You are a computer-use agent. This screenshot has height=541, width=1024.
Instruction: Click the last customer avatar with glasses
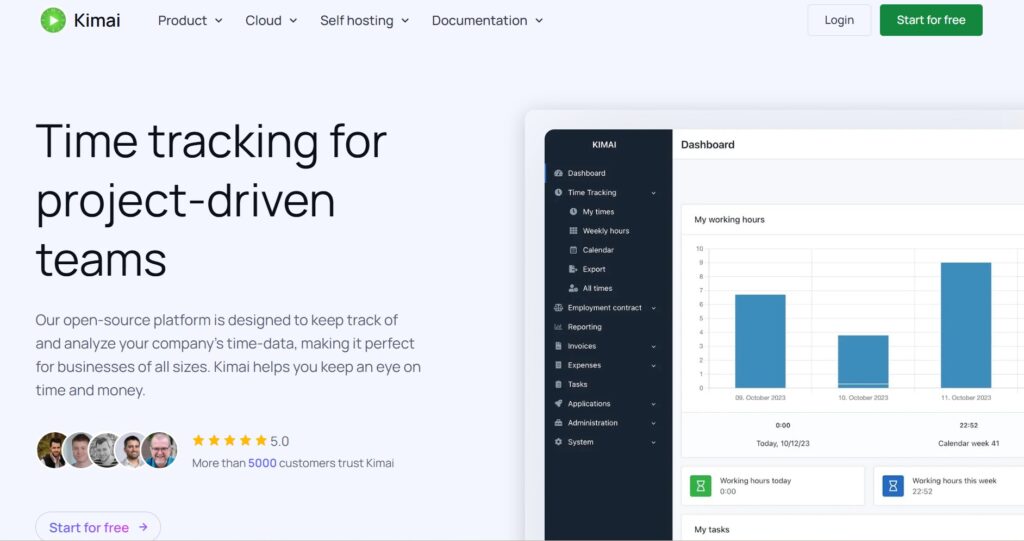pos(159,450)
